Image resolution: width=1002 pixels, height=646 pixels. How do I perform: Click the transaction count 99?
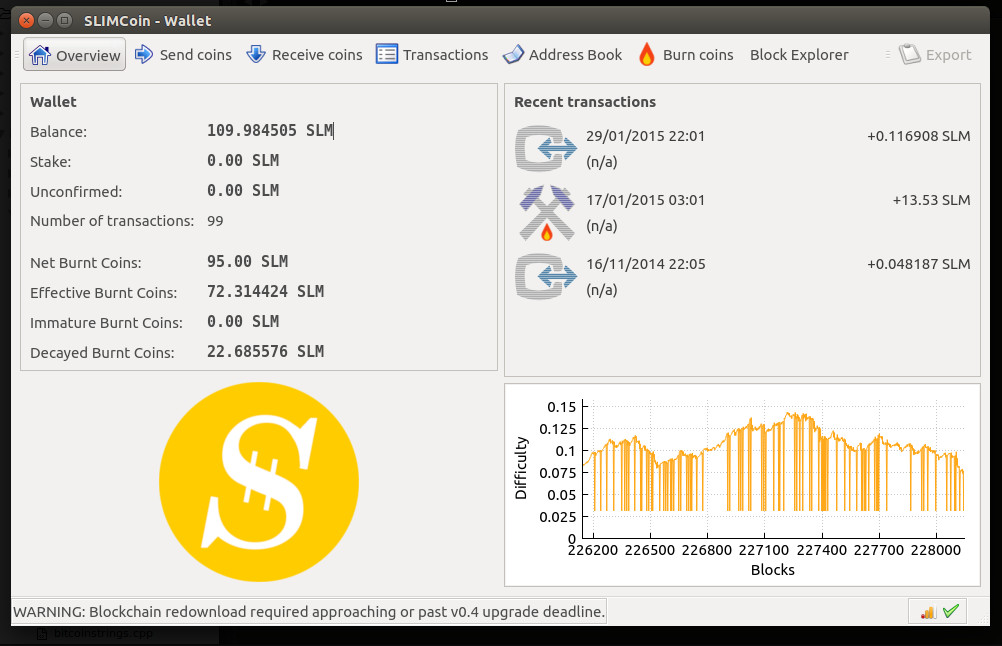[x=215, y=221]
